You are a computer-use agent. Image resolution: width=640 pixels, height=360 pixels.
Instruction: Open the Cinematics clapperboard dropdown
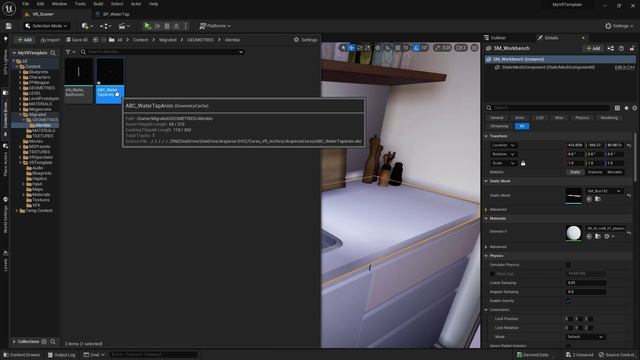pos(124,26)
